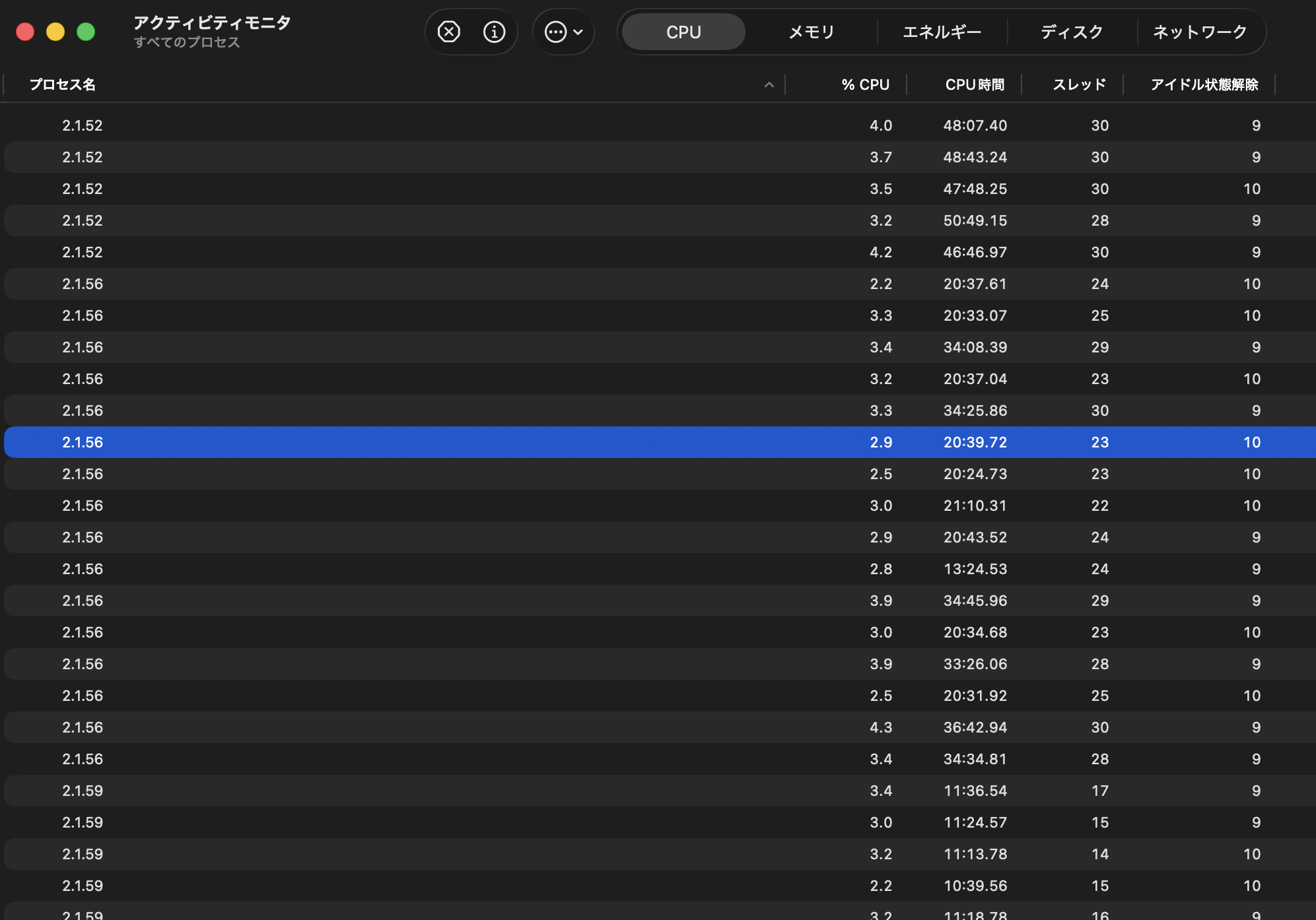Switch to the ディスク tab
Image resolution: width=1316 pixels, height=920 pixels.
click(x=1072, y=32)
